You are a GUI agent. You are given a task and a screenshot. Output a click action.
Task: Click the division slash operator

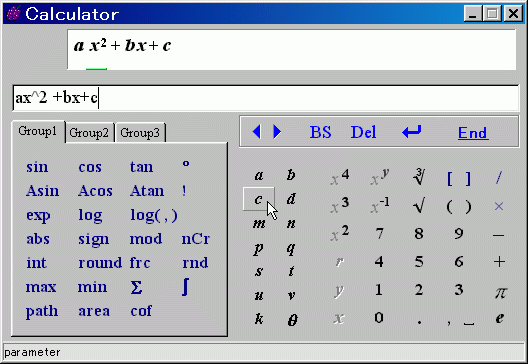[499, 177]
